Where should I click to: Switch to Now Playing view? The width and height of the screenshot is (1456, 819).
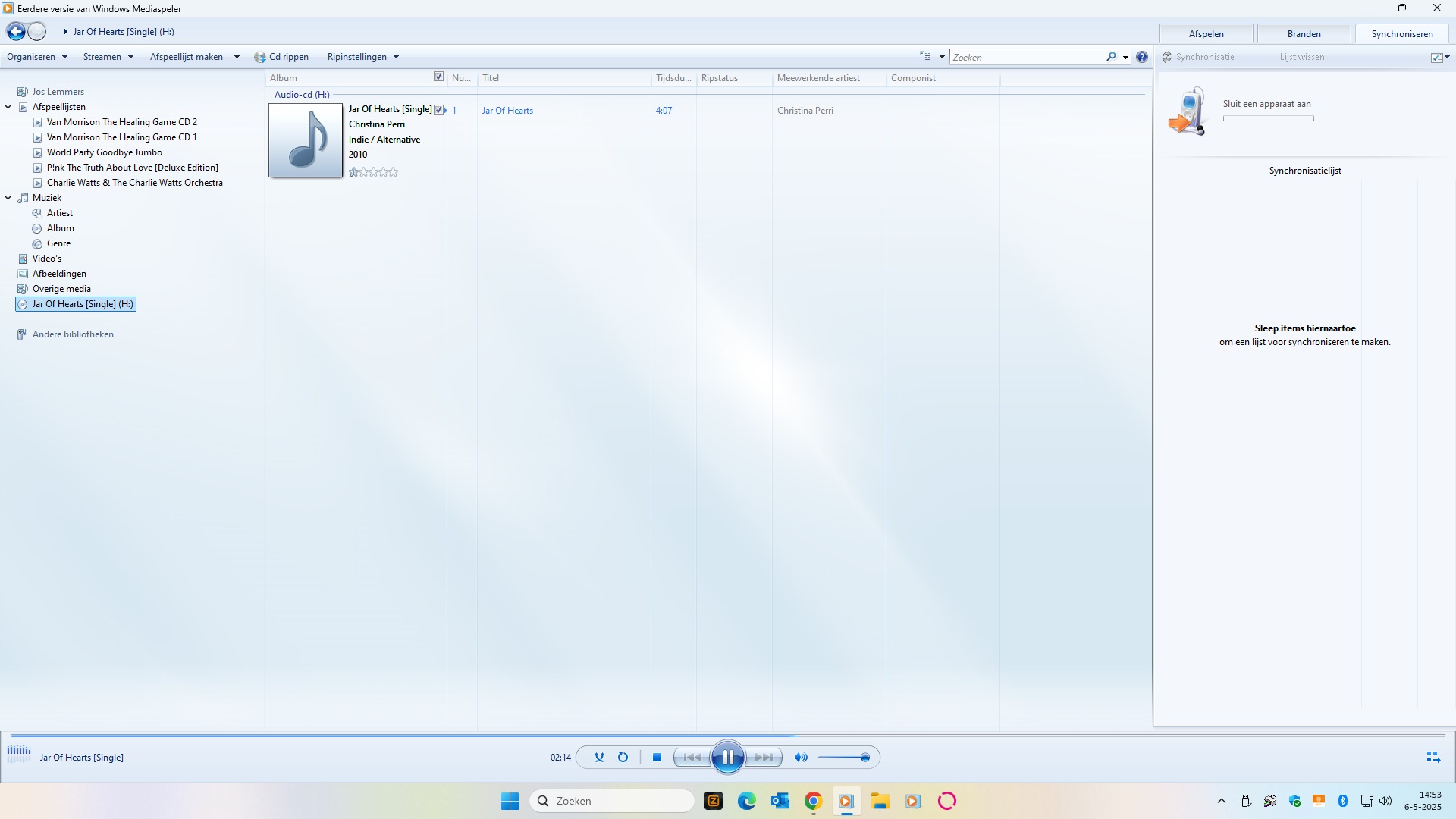(x=1432, y=757)
